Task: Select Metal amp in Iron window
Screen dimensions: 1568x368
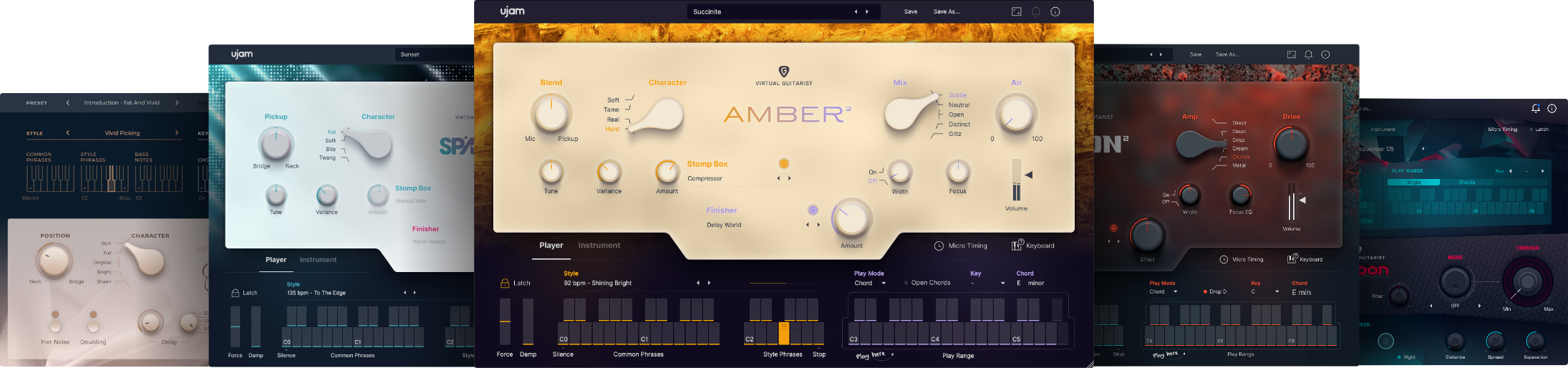Action: [x=1239, y=165]
